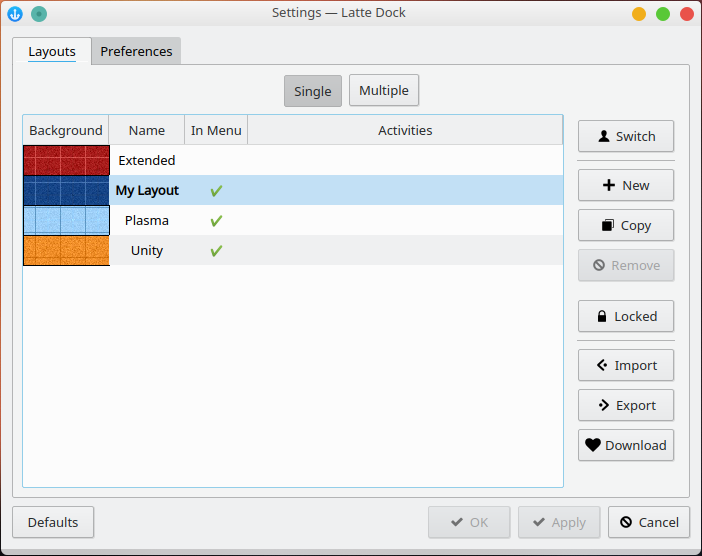
Task: Click the Copy button
Action: click(626, 225)
